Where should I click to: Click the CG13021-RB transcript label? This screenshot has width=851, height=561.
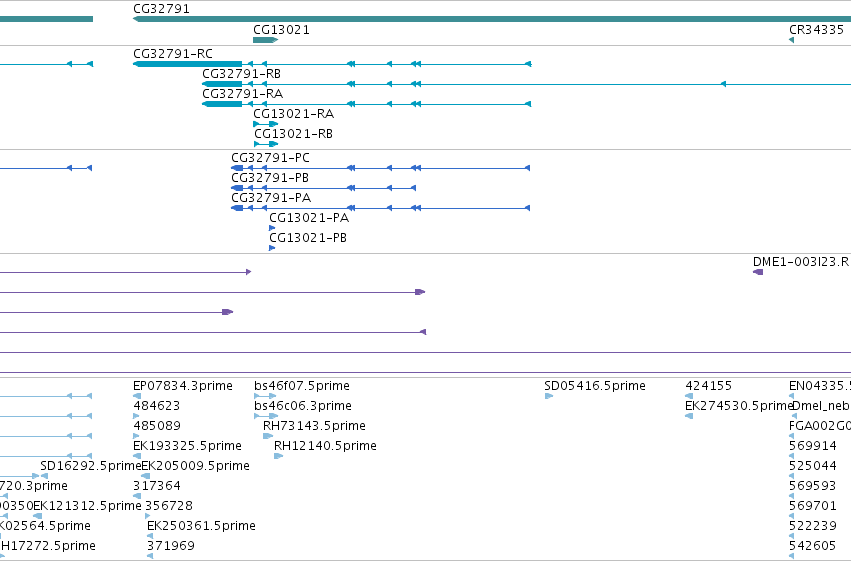click(x=293, y=133)
